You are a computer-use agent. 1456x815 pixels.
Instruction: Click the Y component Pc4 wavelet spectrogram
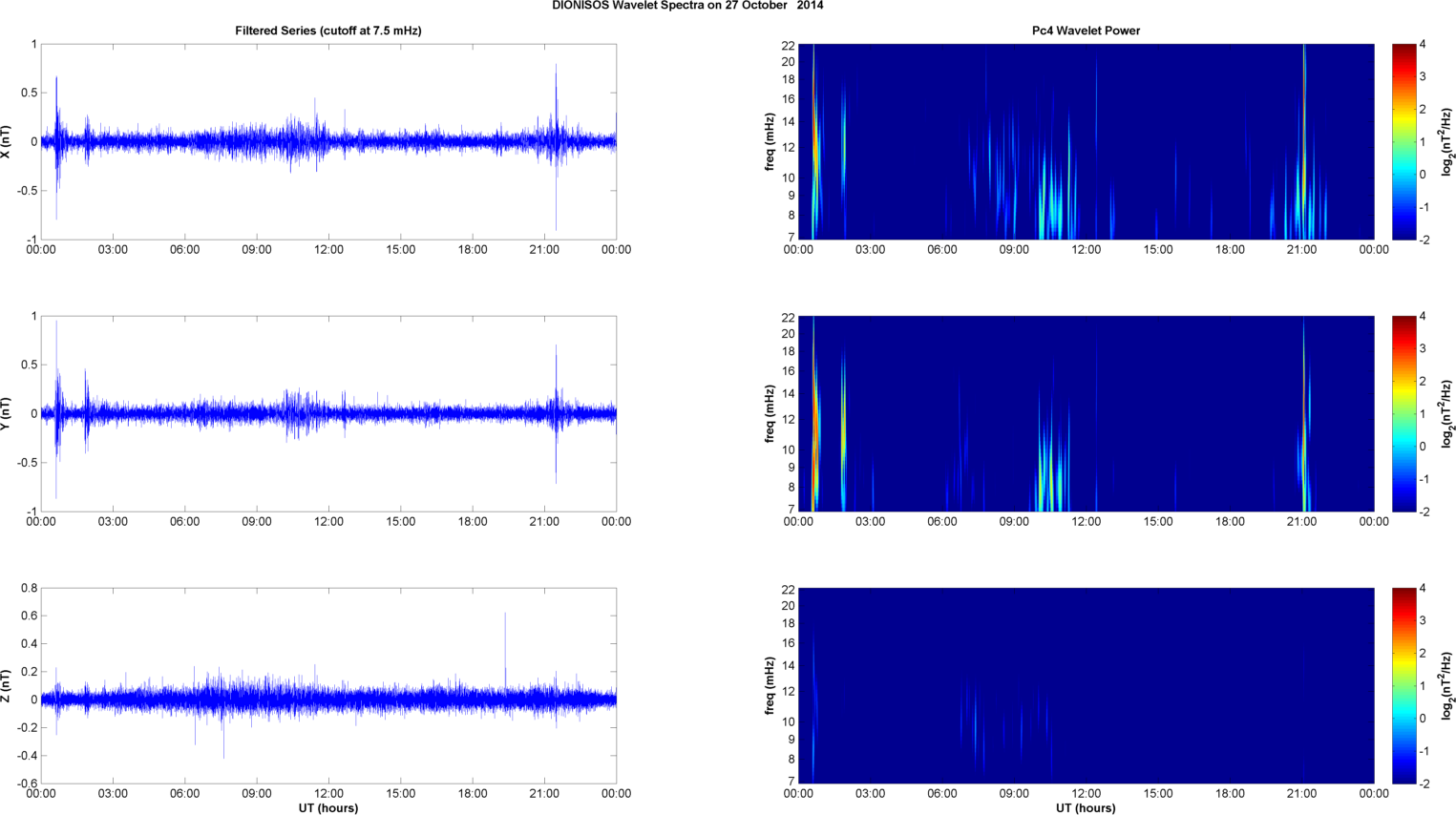point(1086,413)
